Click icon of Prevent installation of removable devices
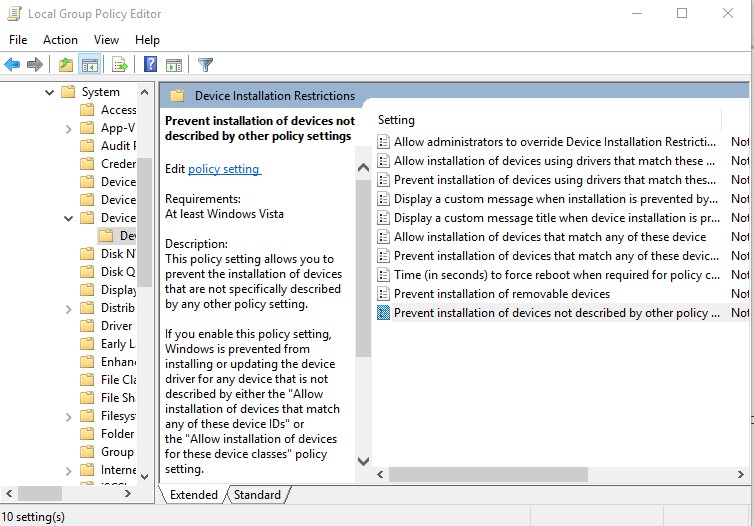 [383, 294]
